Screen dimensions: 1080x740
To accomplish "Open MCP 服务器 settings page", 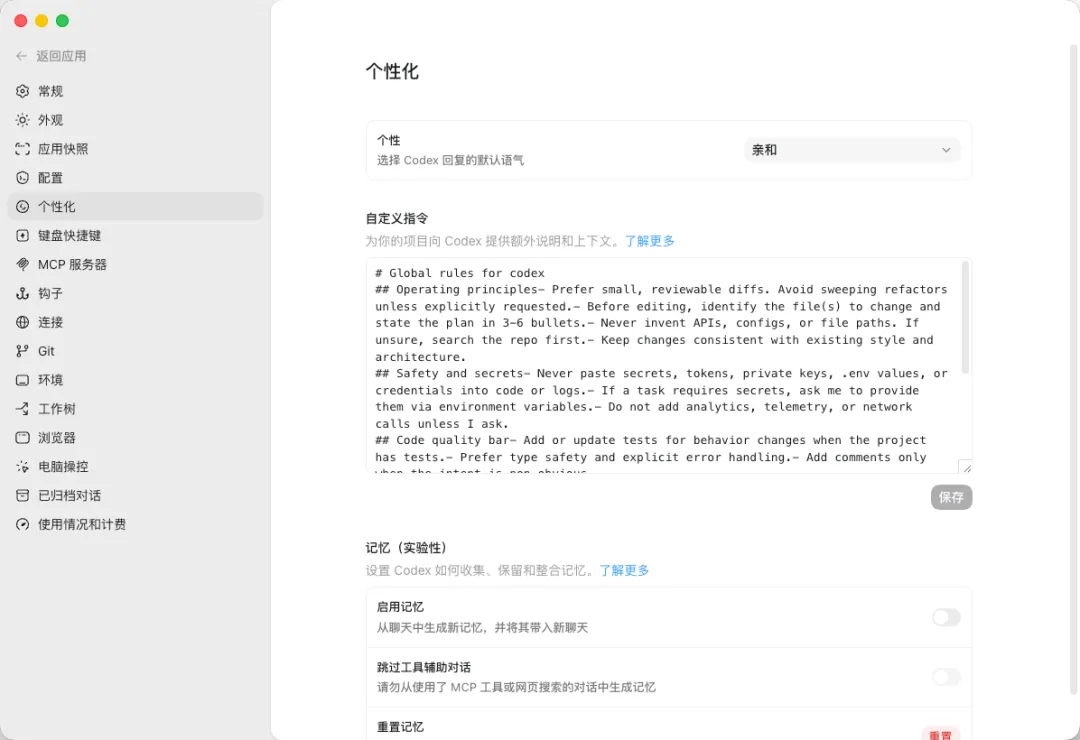I will point(135,265).
